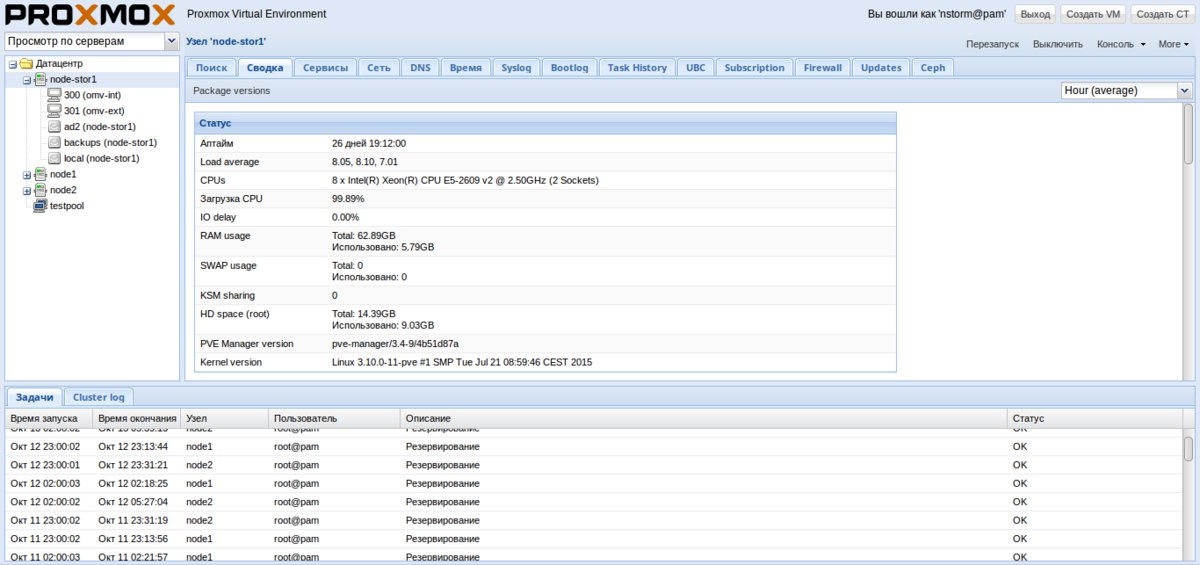Screen dimensions: 1200x565
Task: Sort by the Статус column header in tasks
Action: point(1094,418)
